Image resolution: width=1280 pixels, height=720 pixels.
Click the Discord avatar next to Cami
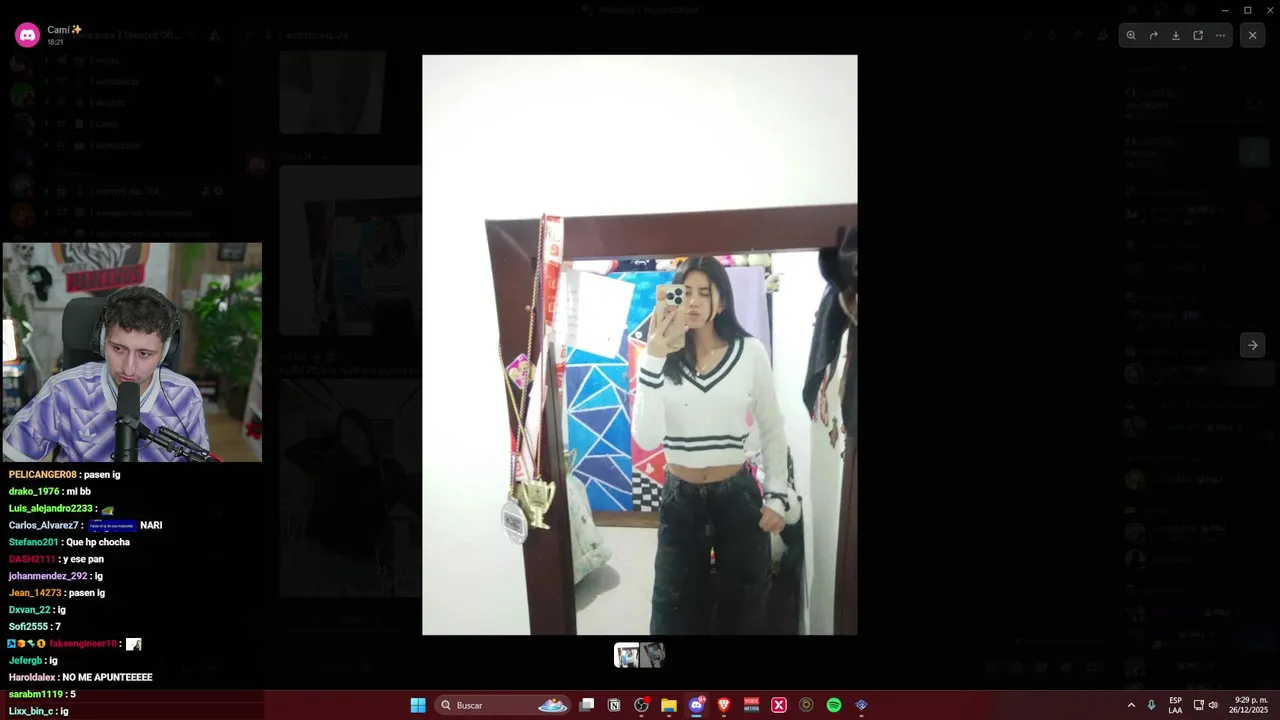[27, 35]
